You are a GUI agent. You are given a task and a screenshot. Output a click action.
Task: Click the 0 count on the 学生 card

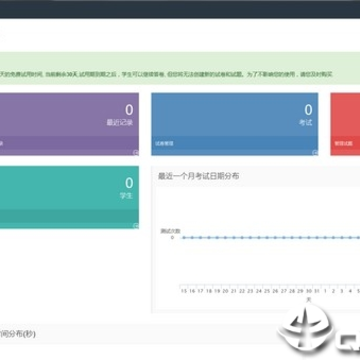[x=129, y=183]
